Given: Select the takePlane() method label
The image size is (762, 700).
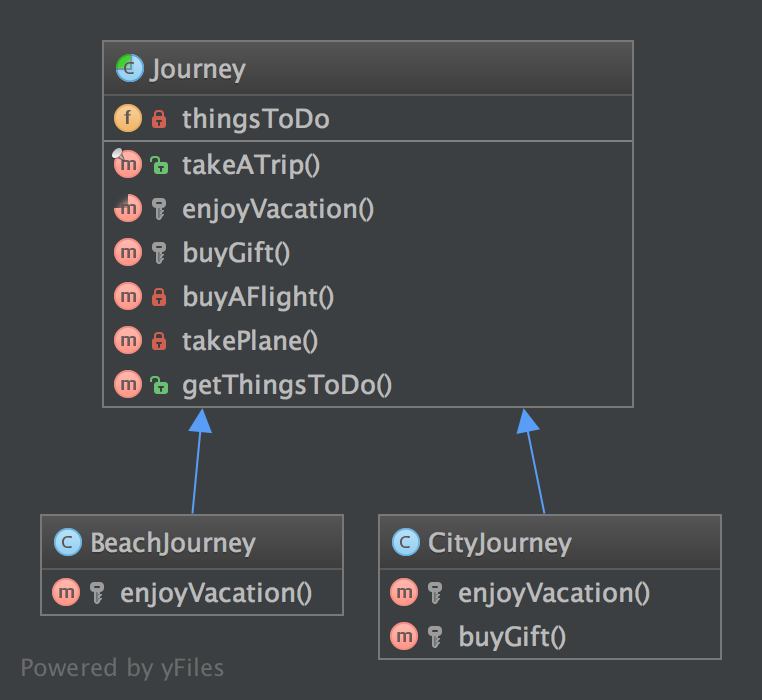Looking at the screenshot, I should coord(250,341).
